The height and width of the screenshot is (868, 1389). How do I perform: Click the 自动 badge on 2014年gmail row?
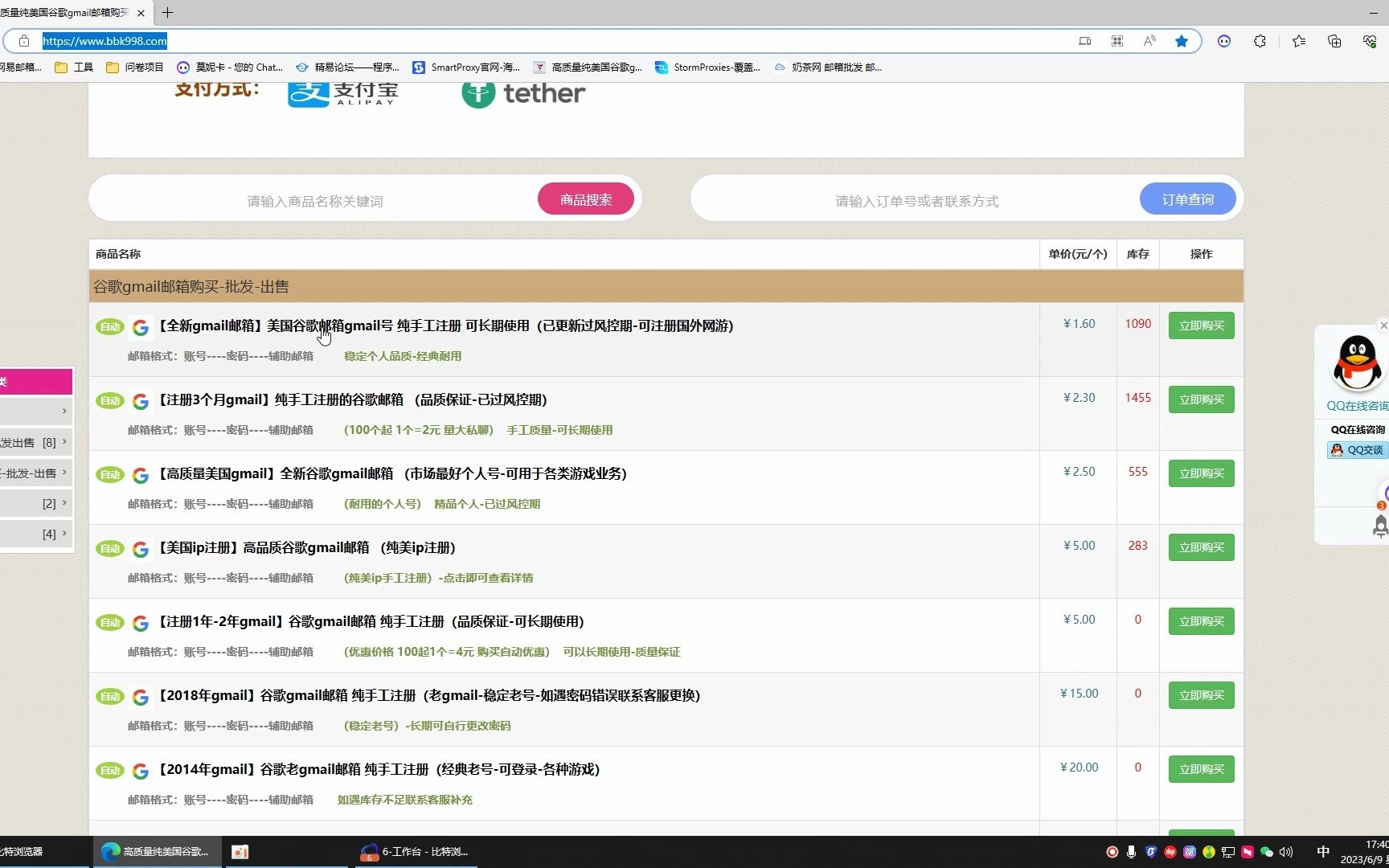110,770
